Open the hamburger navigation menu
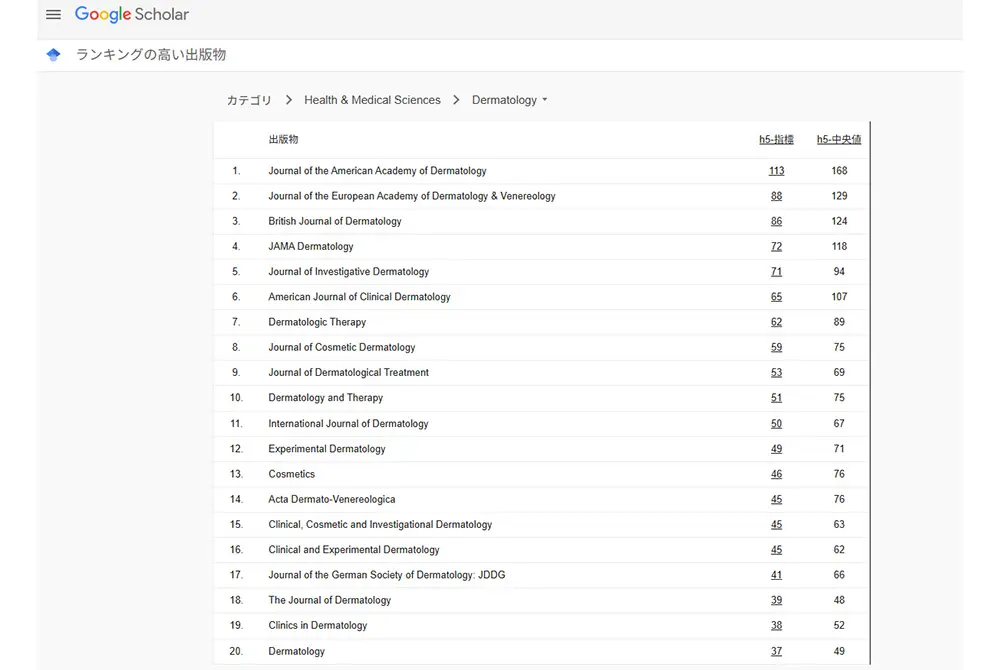1000x670 pixels. (52, 14)
